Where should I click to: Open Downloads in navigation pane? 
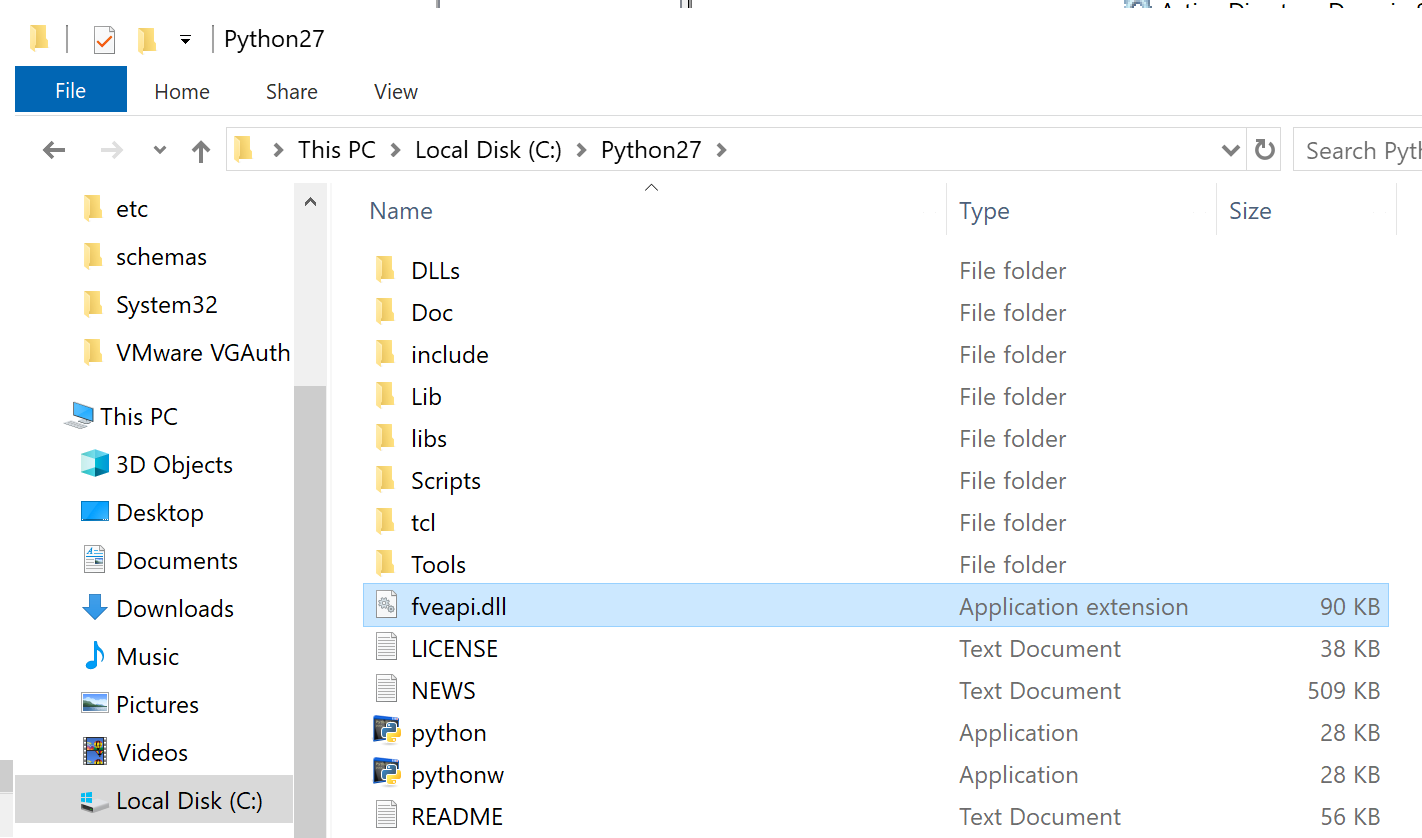pyautogui.click(x=174, y=609)
